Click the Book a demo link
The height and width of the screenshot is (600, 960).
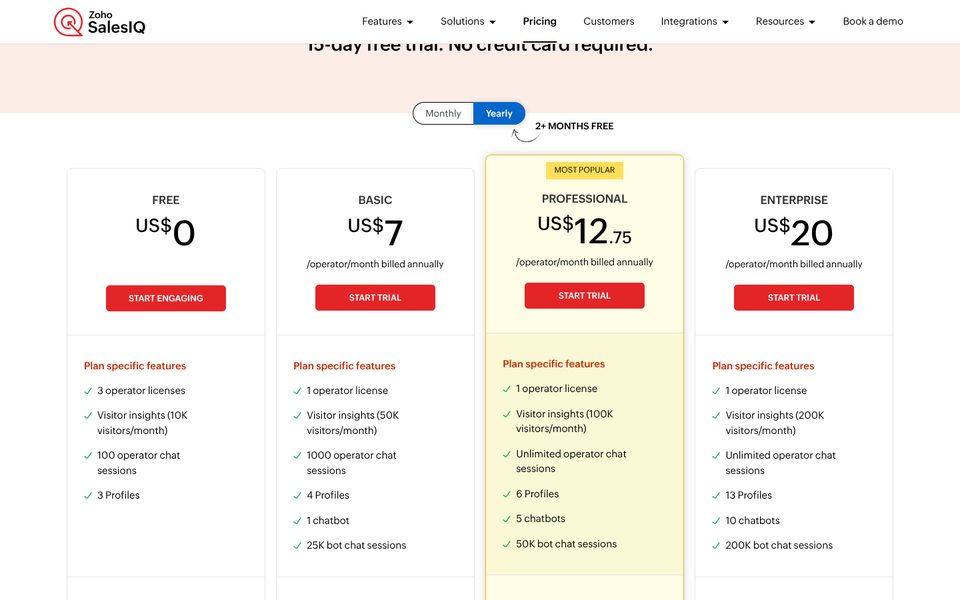point(873,21)
